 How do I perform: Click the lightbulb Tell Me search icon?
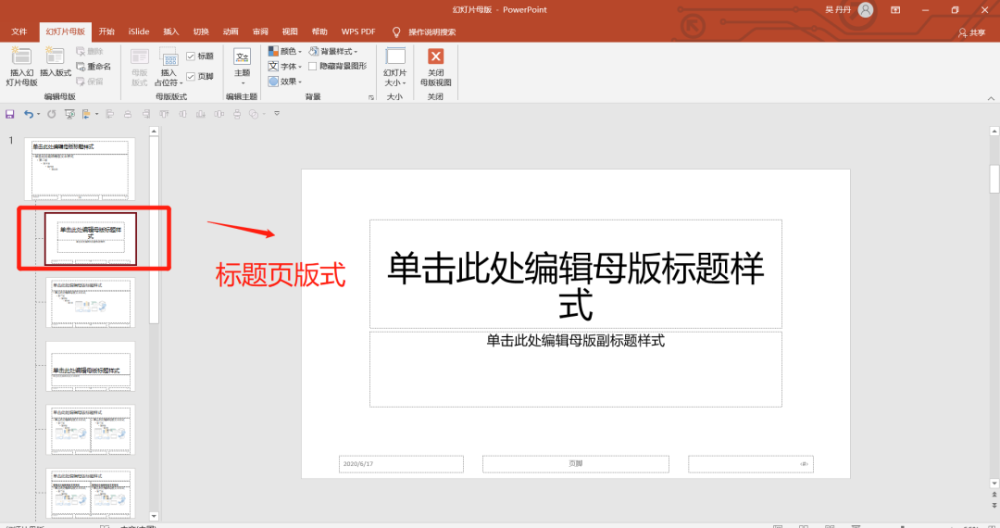click(396, 32)
